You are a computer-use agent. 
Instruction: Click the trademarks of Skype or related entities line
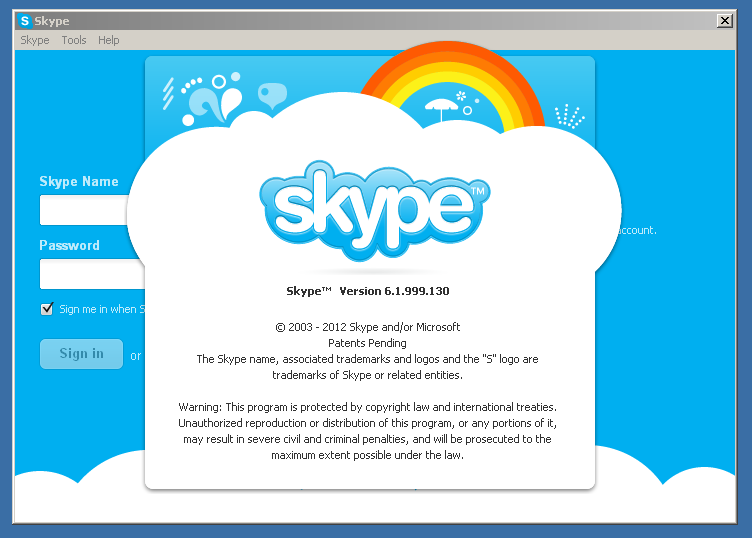pyautogui.click(x=368, y=375)
